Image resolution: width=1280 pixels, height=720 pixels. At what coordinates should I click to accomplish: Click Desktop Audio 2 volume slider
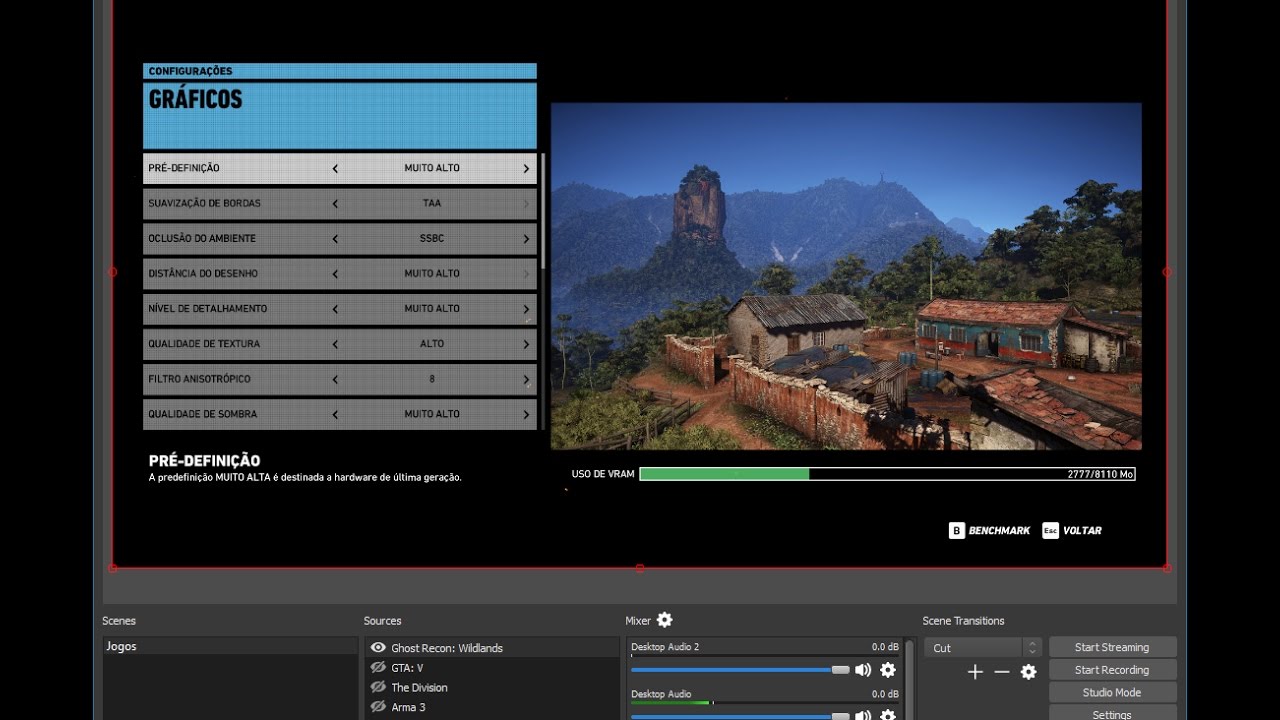point(740,670)
